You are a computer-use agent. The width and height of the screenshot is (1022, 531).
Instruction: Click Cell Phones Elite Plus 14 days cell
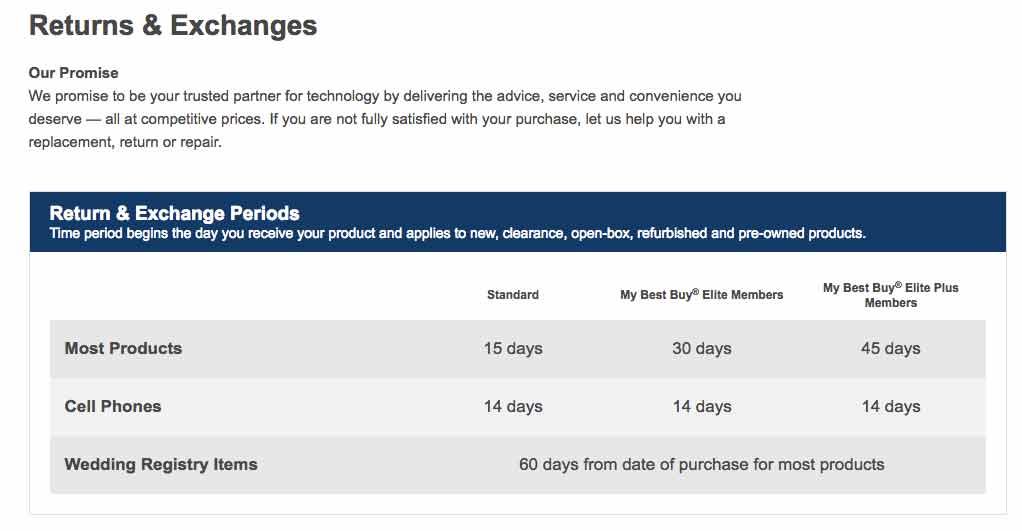click(890, 407)
